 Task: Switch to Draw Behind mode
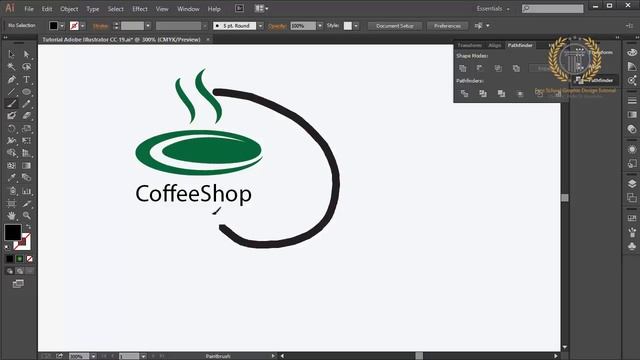20,271
